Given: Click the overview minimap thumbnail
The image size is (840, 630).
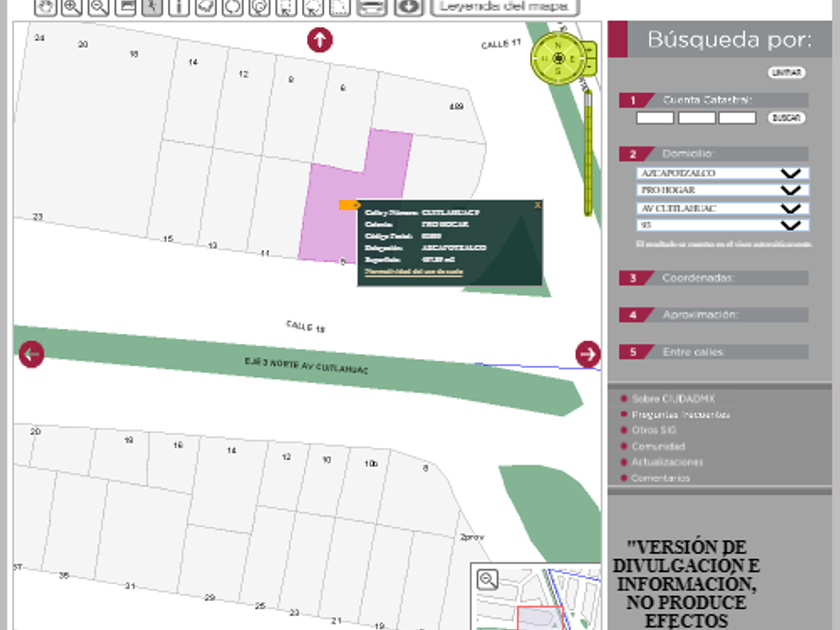Looking at the screenshot, I should 536,597.
